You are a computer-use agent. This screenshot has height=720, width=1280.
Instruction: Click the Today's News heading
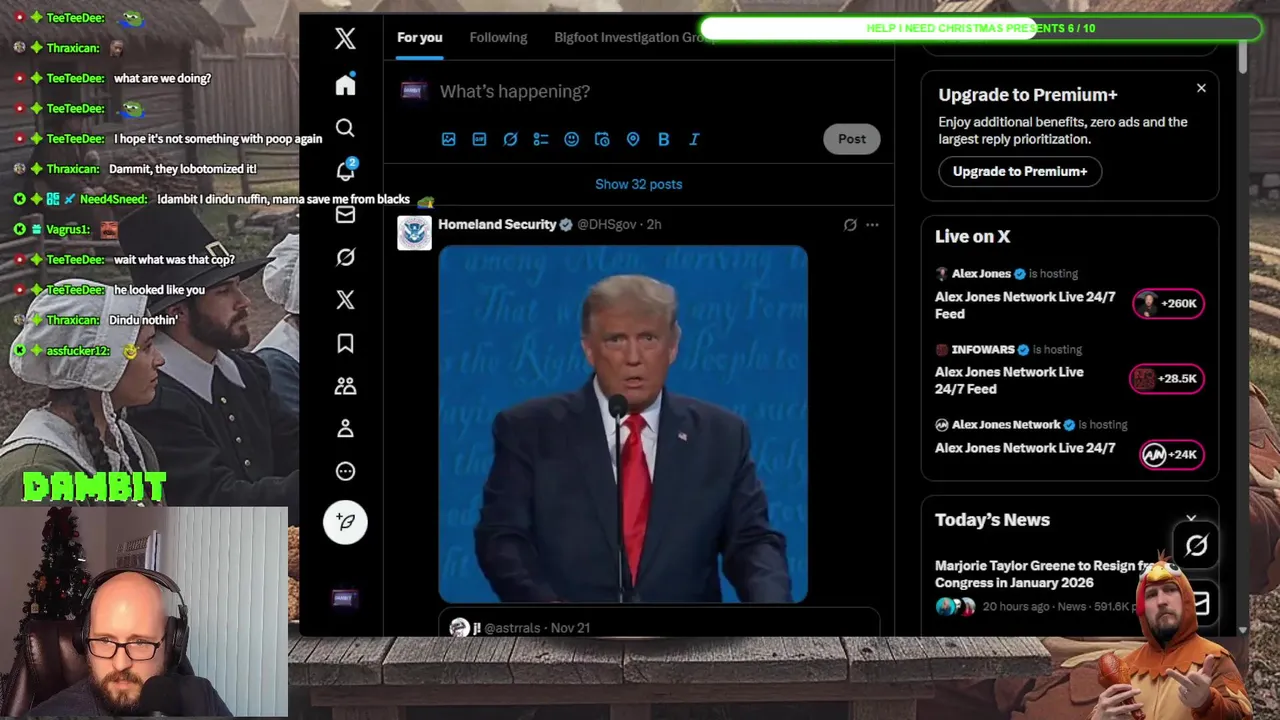(992, 520)
